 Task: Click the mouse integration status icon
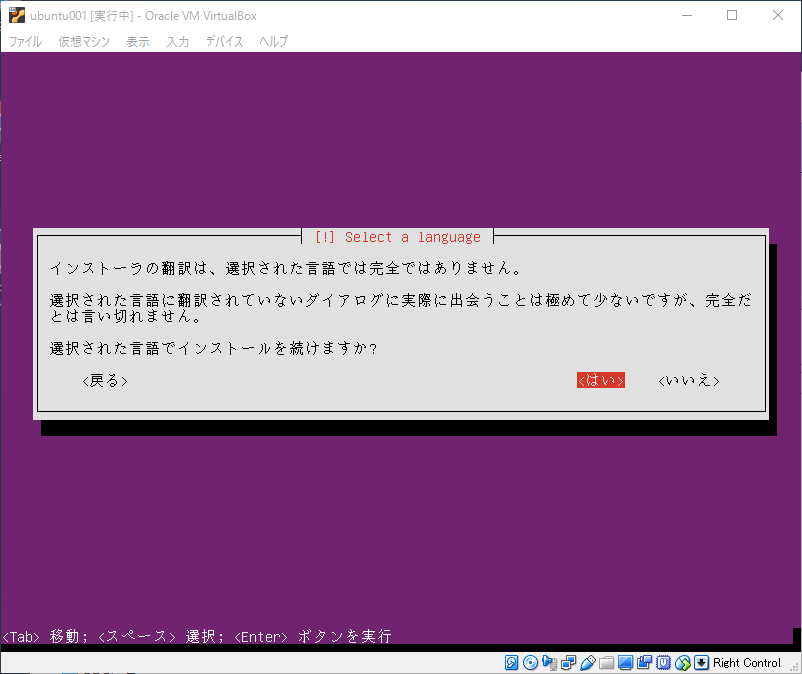(x=683, y=663)
